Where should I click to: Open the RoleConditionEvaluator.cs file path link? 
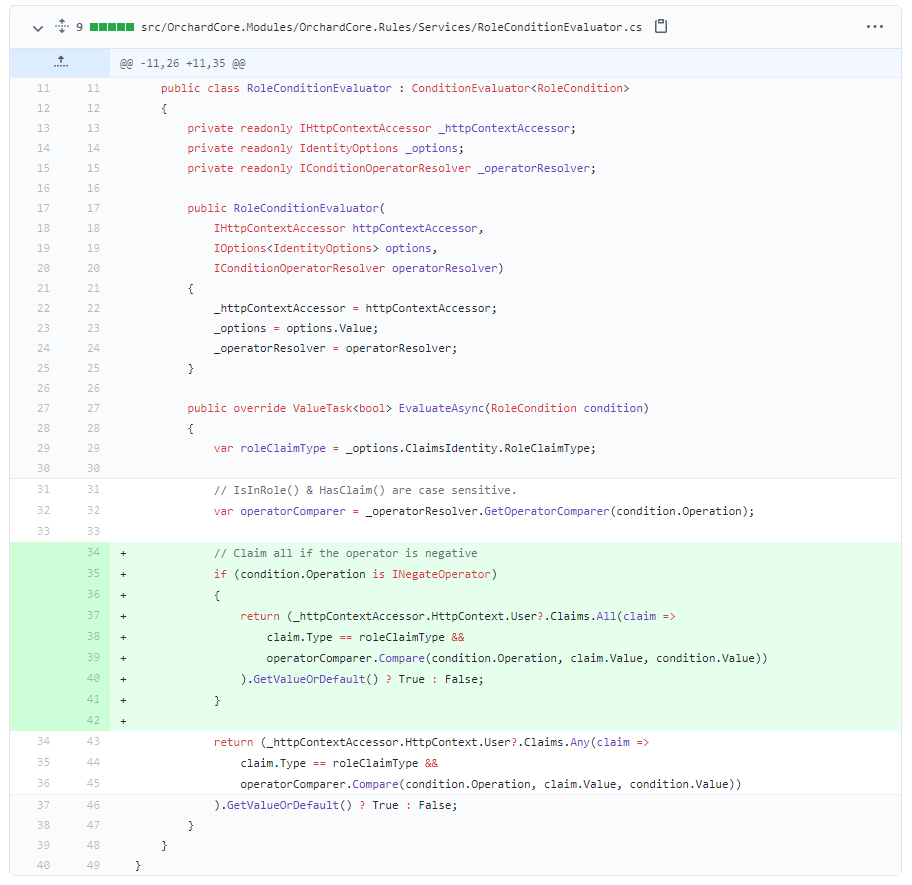(x=391, y=27)
